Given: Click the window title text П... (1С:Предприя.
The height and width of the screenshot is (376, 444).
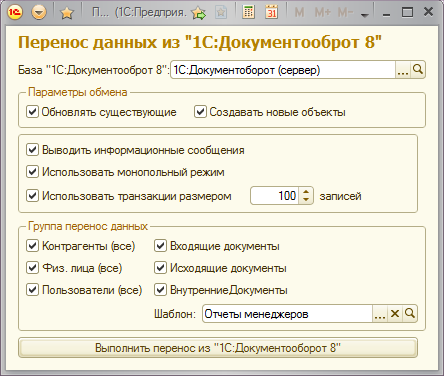Looking at the screenshot, I should coord(139,13).
